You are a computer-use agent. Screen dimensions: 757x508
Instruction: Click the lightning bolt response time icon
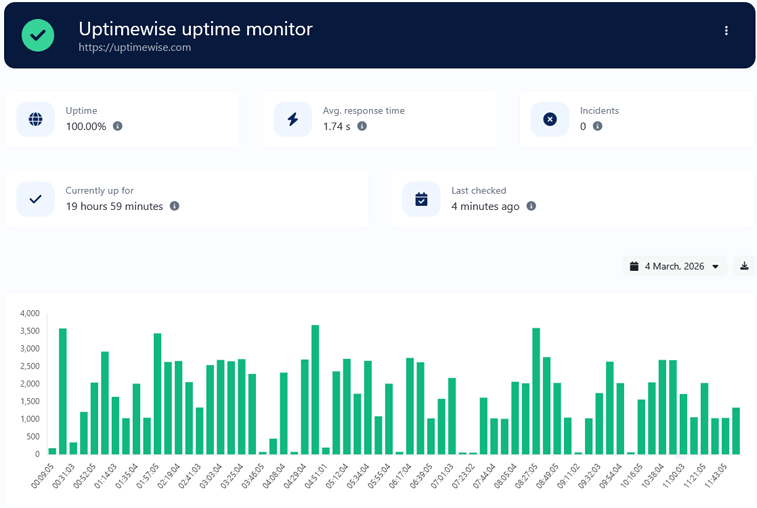click(293, 119)
